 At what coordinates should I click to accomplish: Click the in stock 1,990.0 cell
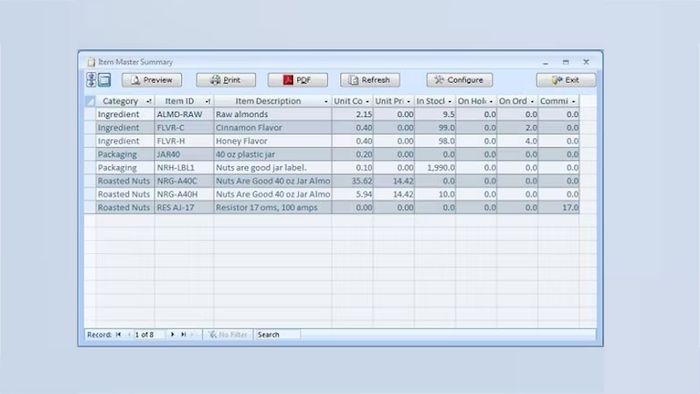click(x=435, y=168)
